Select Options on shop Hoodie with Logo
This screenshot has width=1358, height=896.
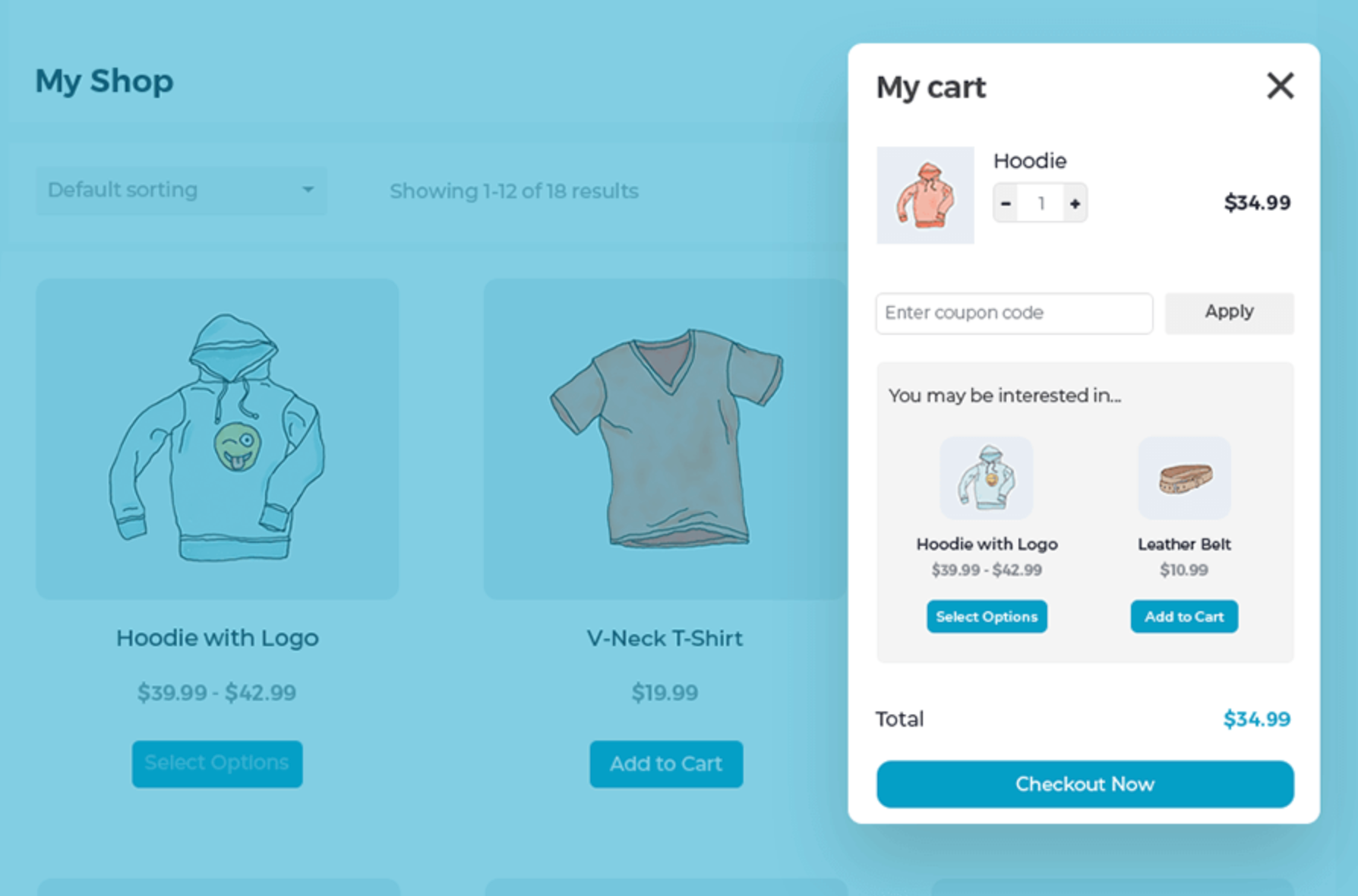pos(217,764)
